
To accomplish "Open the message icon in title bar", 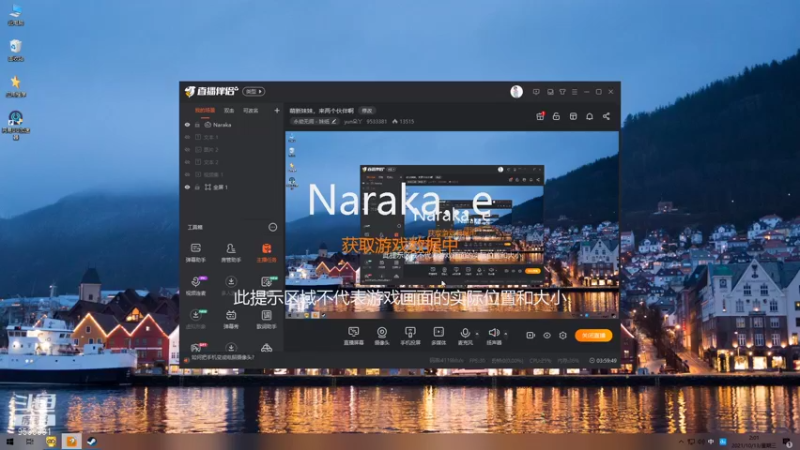I will [x=536, y=92].
